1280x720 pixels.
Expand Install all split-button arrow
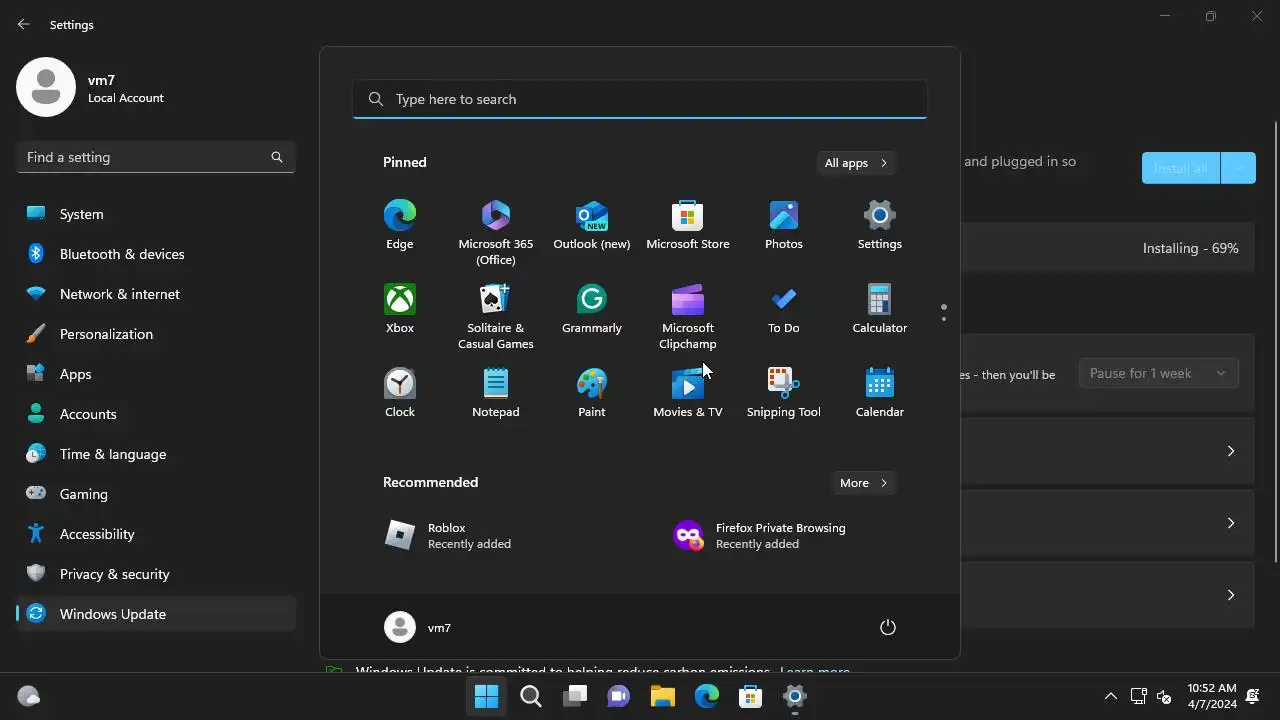click(1239, 168)
